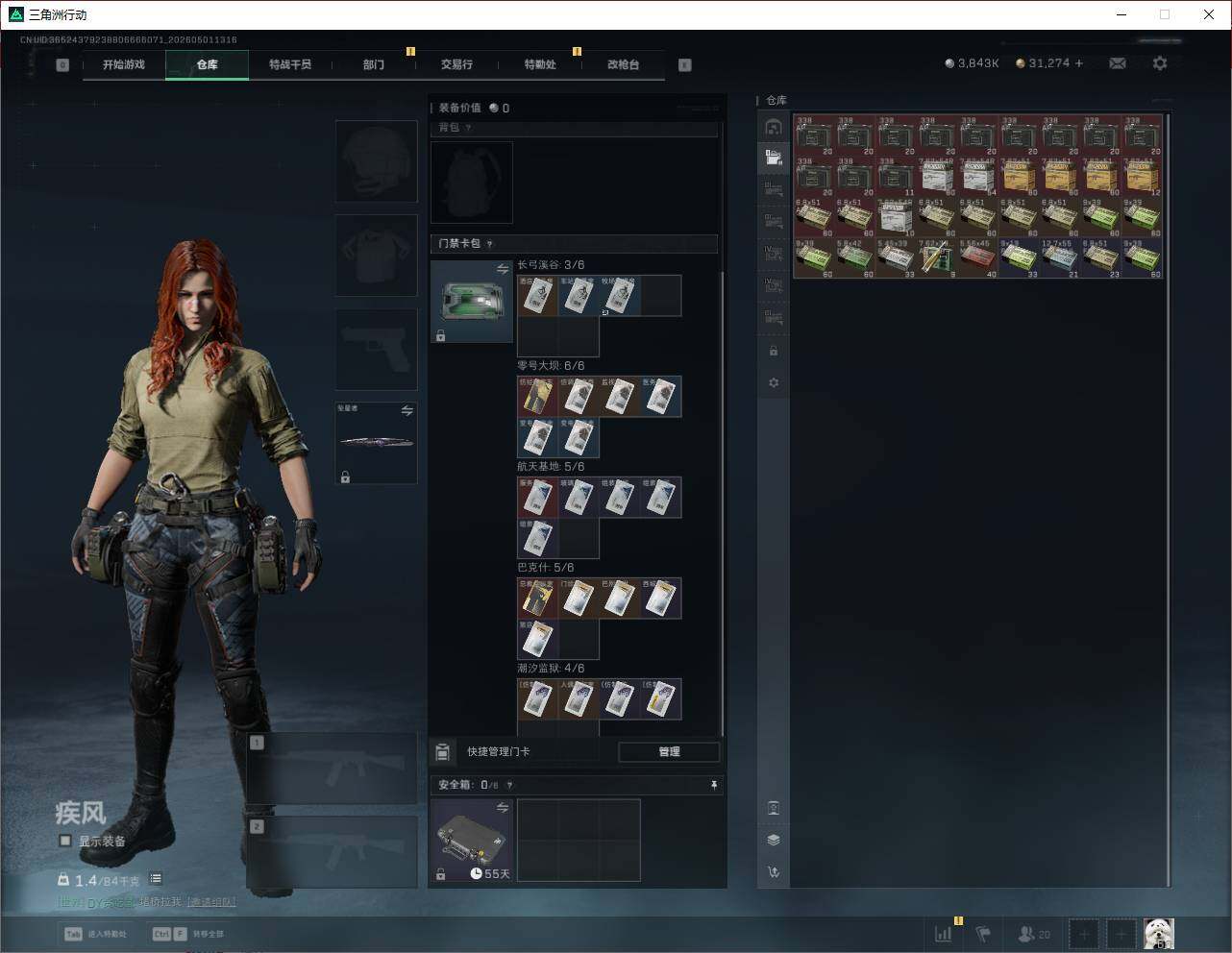Image resolution: width=1232 pixels, height=953 pixels.
Task: Enable the 显示装备 checkbox
Action: coord(65,841)
